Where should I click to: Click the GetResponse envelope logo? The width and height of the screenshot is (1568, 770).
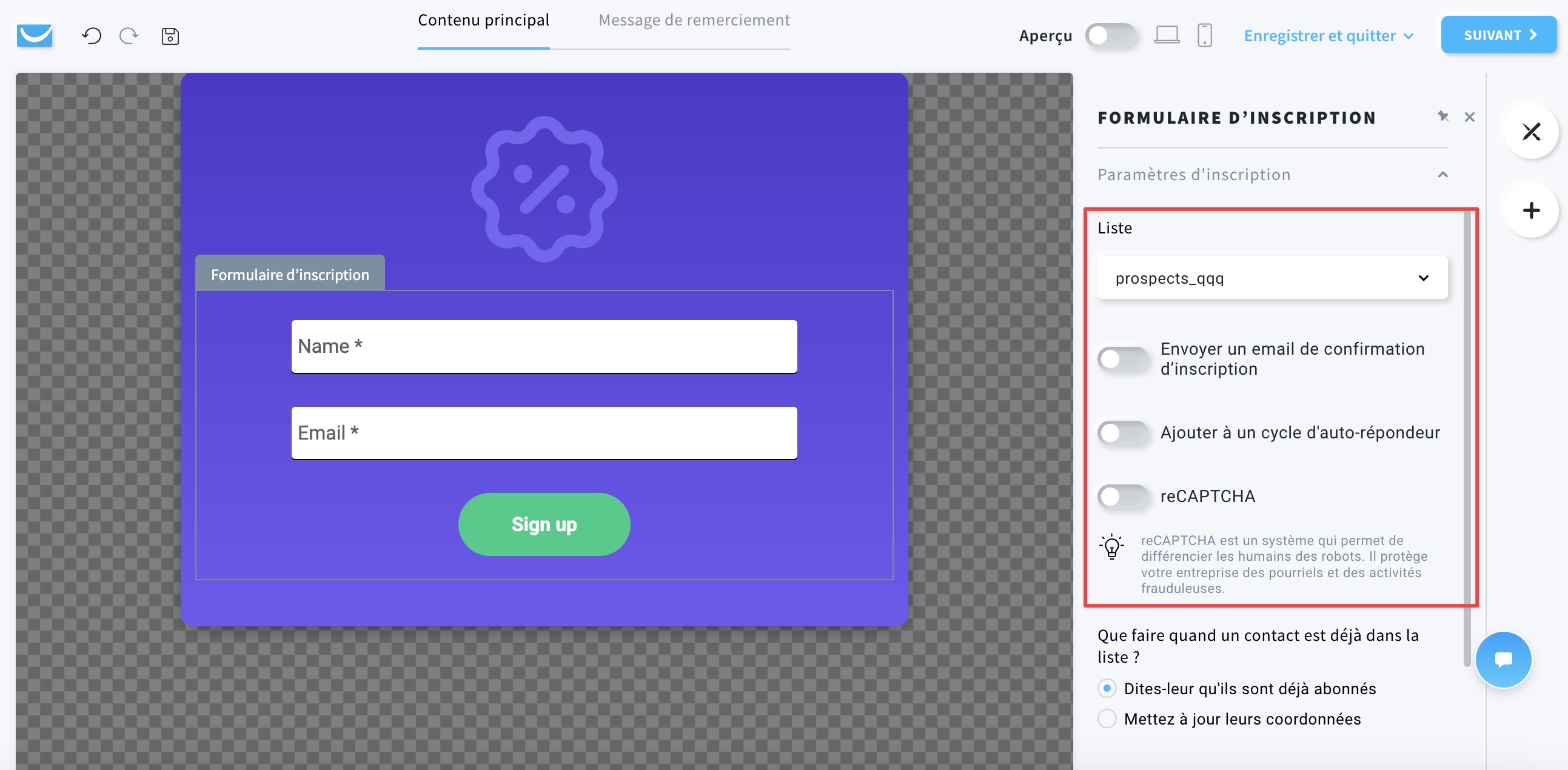click(35, 35)
